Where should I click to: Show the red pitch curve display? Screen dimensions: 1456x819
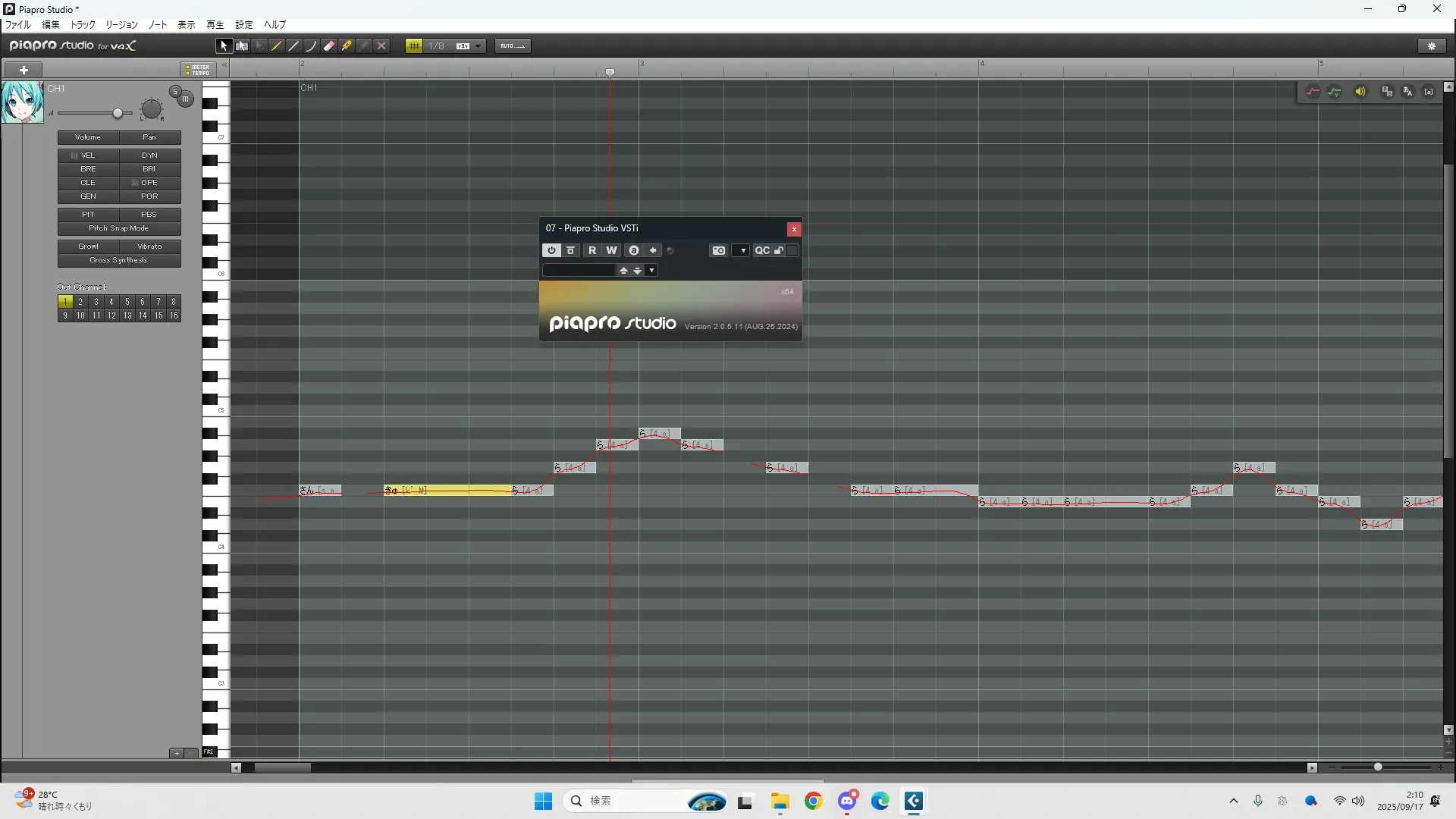tap(1313, 92)
